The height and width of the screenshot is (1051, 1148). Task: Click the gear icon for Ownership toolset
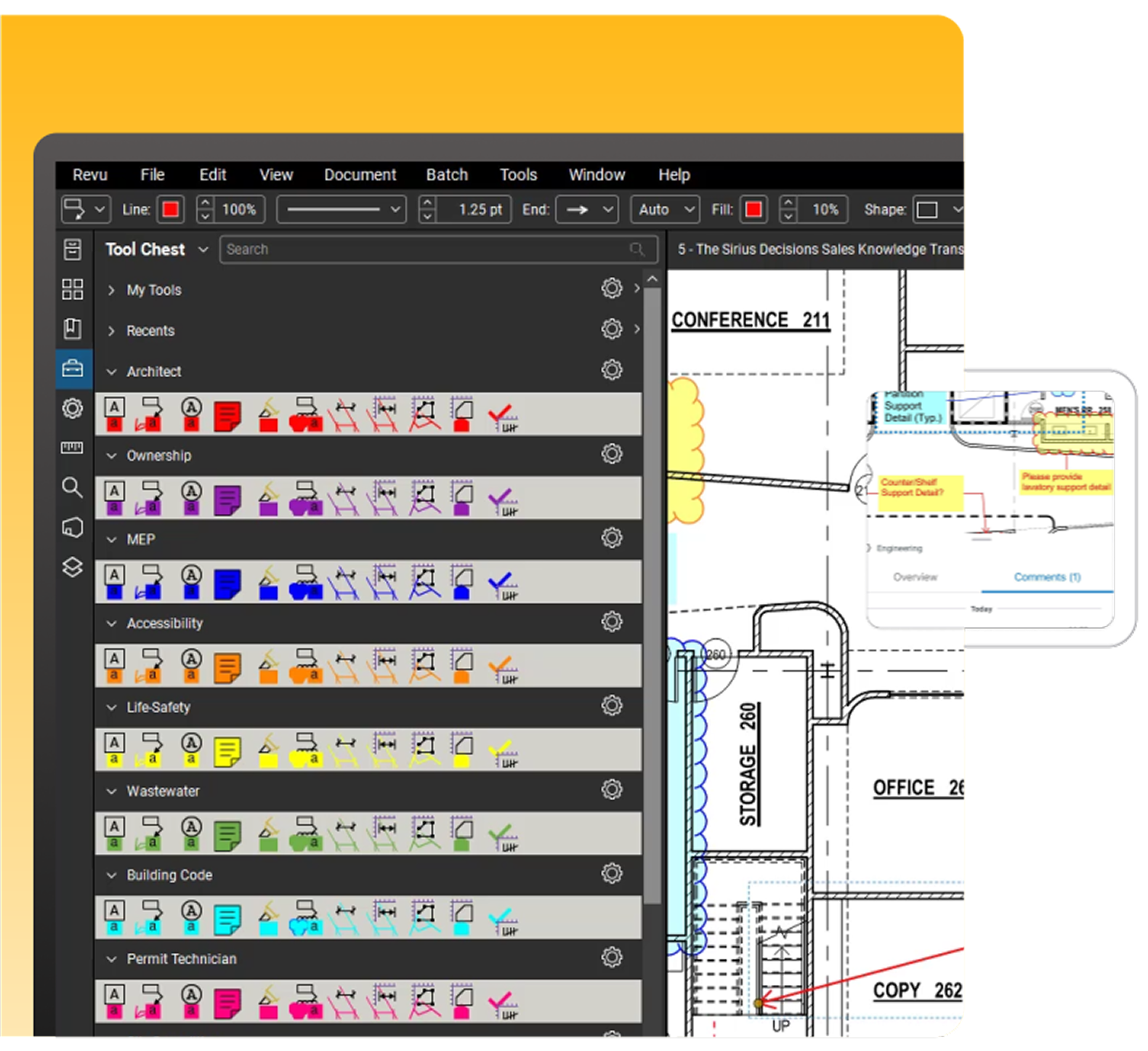(x=612, y=454)
